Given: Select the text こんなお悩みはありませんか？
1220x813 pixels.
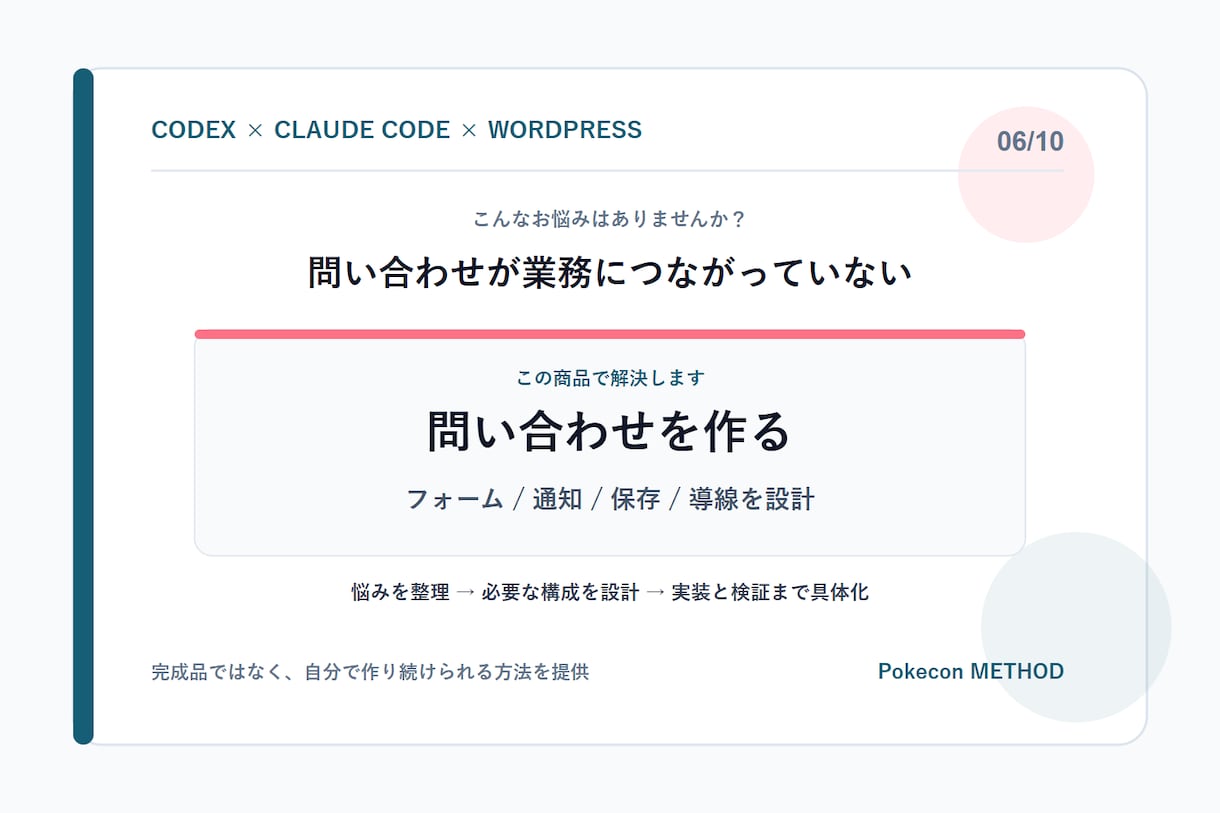Looking at the screenshot, I should 610,218.
